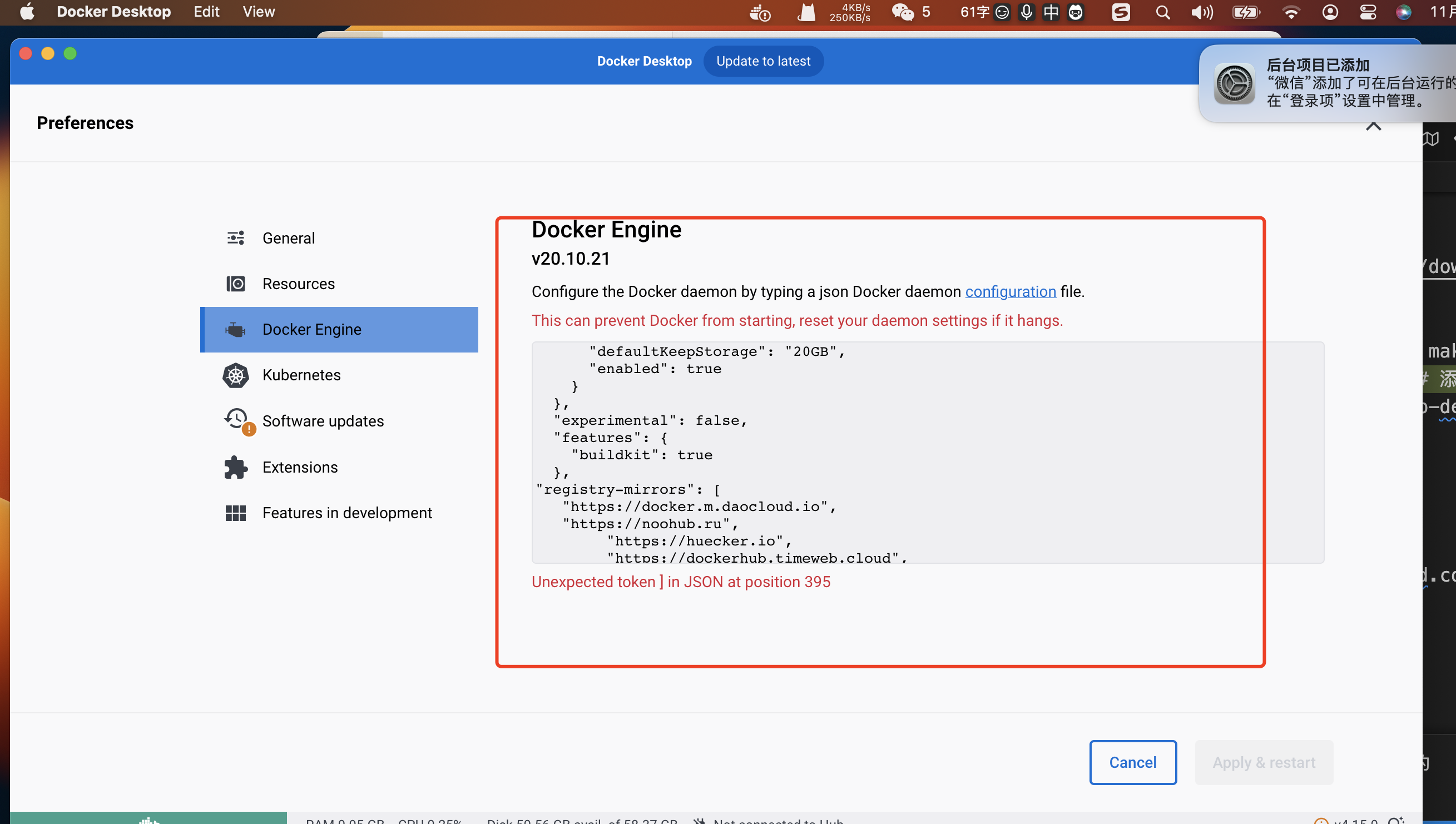Click the Features in development grid icon
This screenshot has height=824, width=1456.
tap(235, 513)
